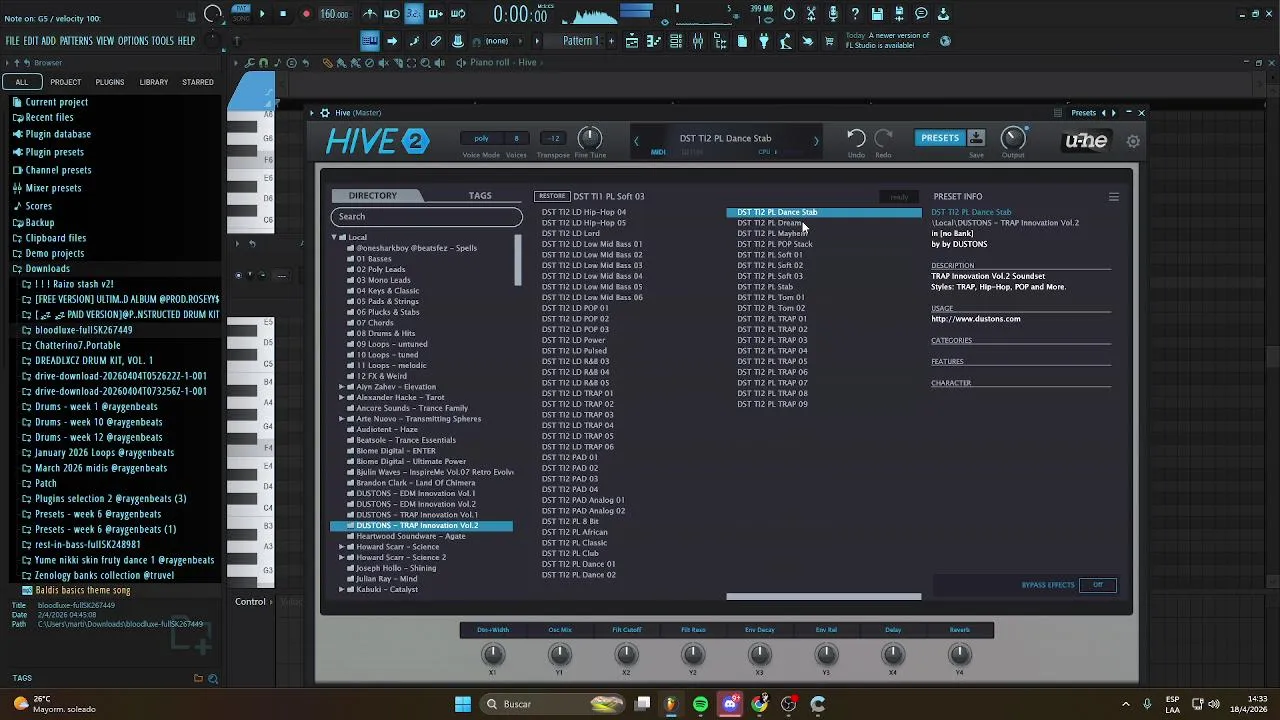Open the Voices count selector
1280x720 pixels.
click(516, 138)
